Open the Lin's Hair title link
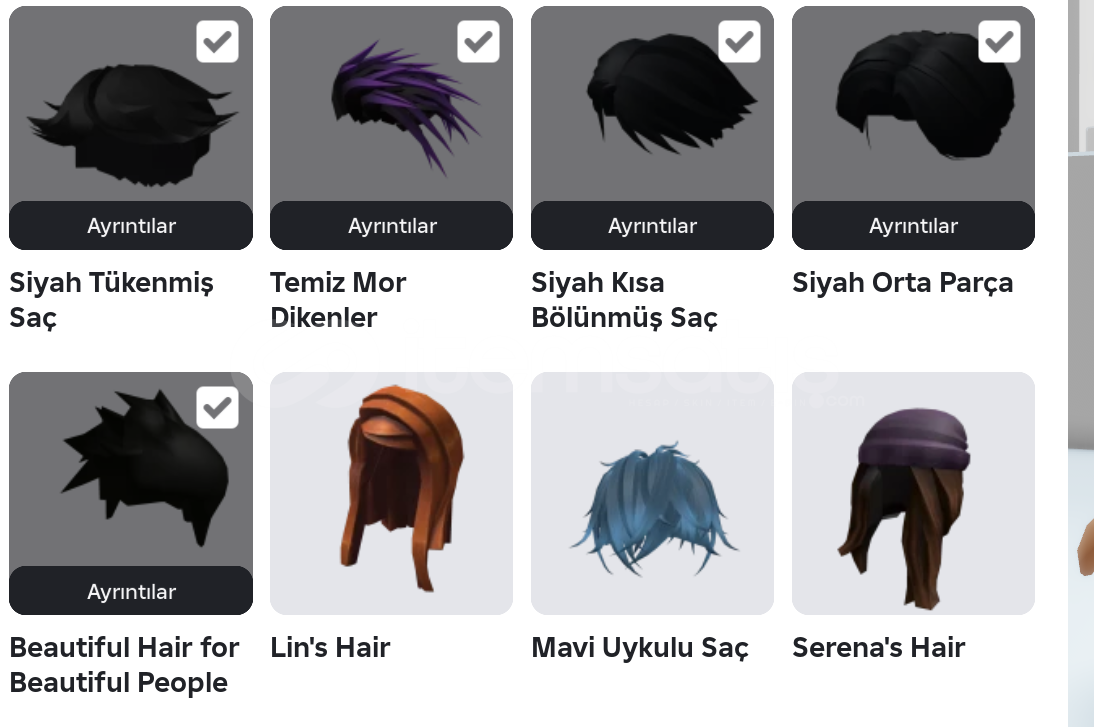1094x727 pixels. click(x=330, y=647)
